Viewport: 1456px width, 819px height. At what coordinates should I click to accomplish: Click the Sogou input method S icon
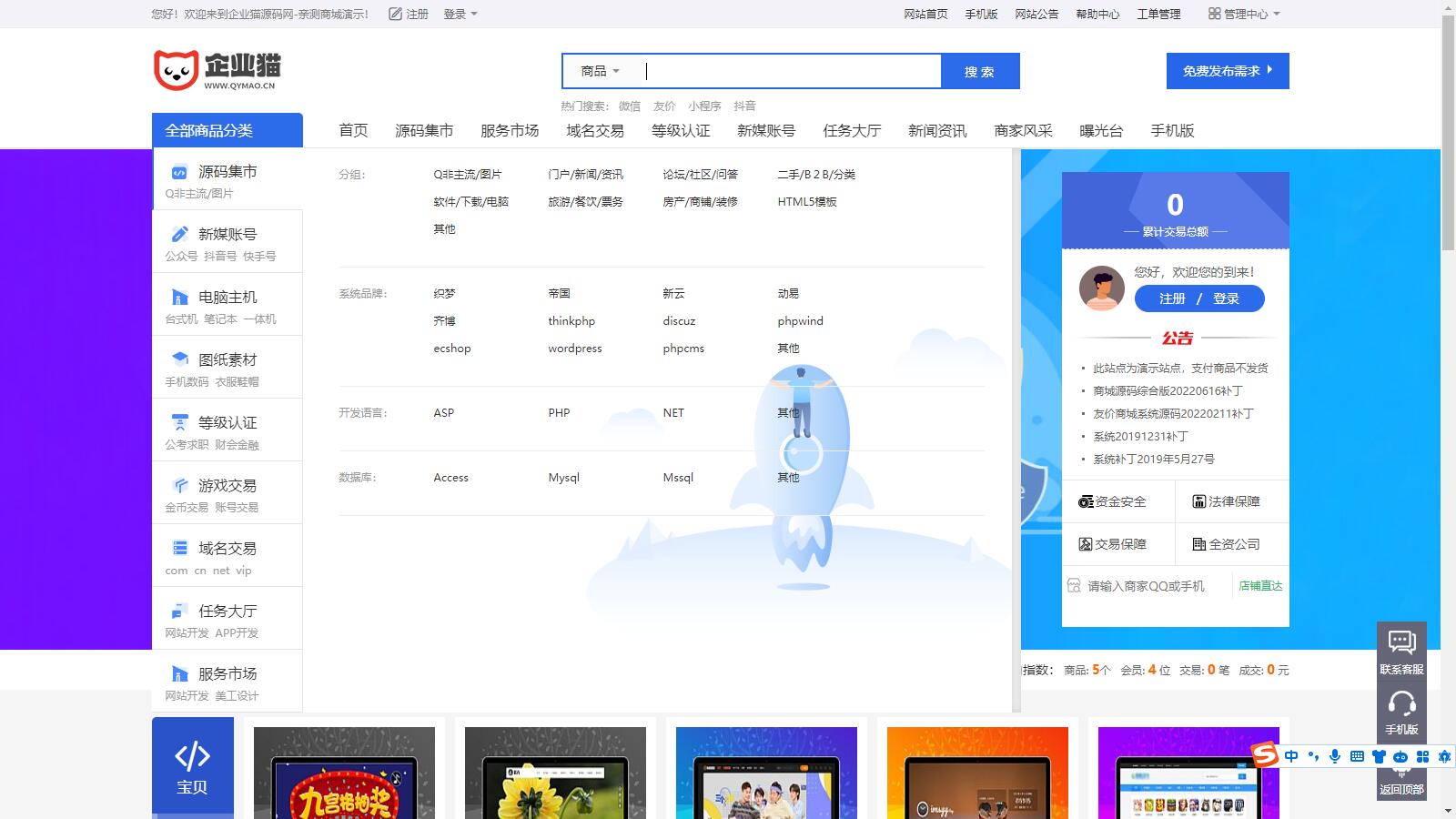pos(1265,755)
